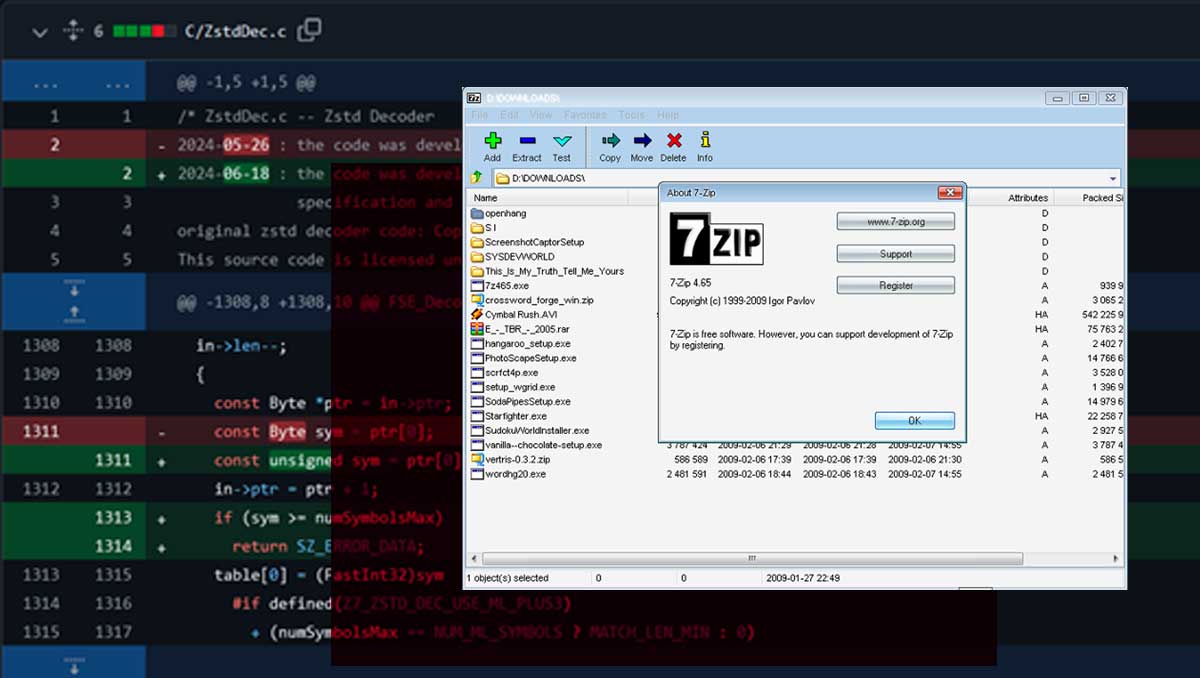Collapse the C/ZstdDec.c diff with the chevron
1200x678 pixels.
pos(40,32)
